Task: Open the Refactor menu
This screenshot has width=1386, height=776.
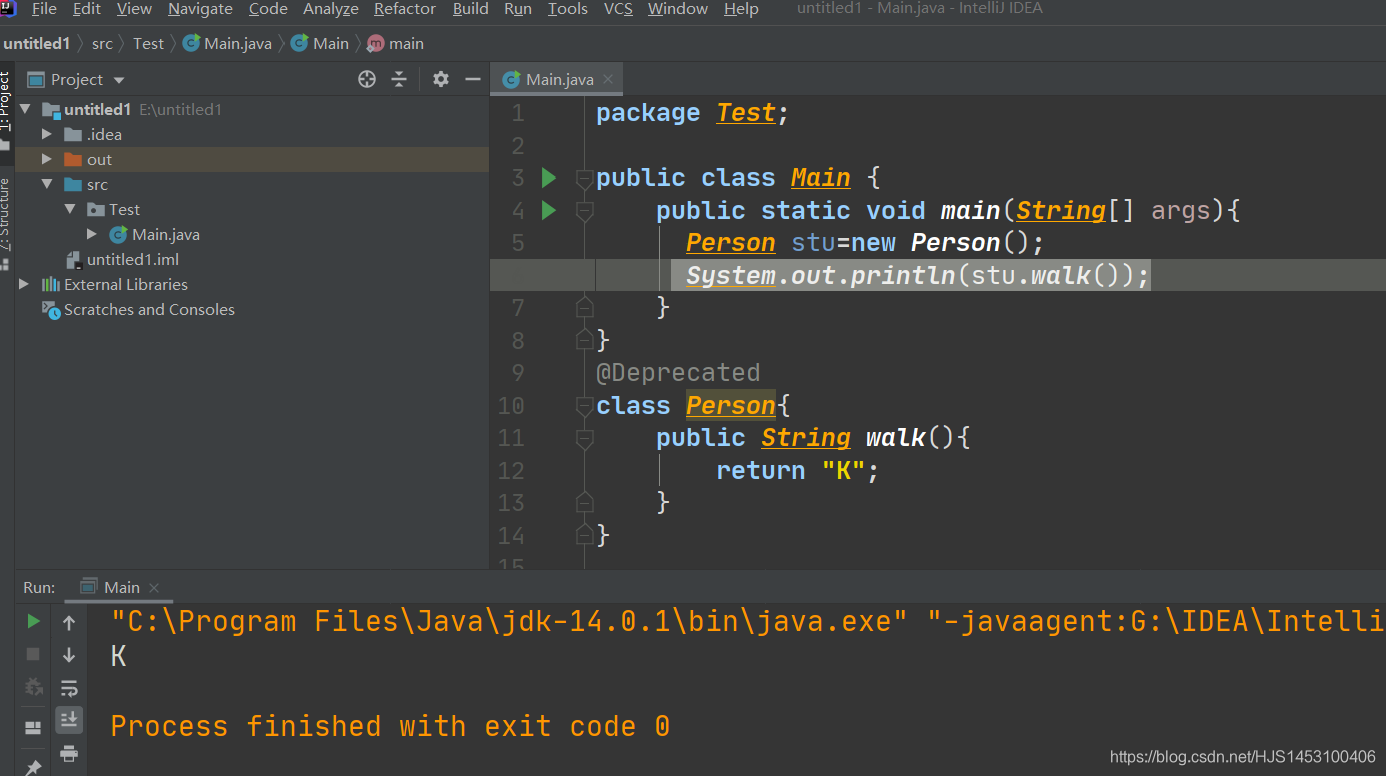Action: tap(405, 9)
